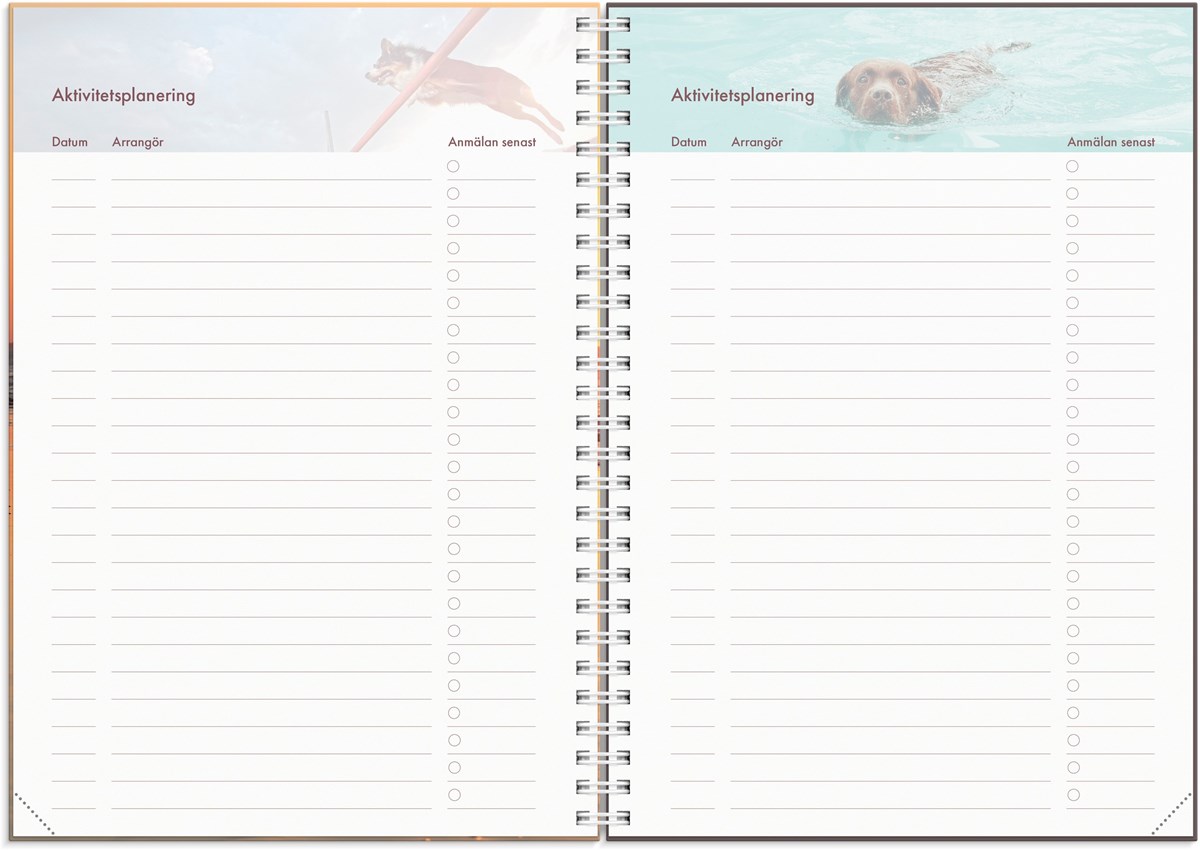The image size is (1200, 850).
Task: Click Anmälan senast header on right page
Action: 1111,142
